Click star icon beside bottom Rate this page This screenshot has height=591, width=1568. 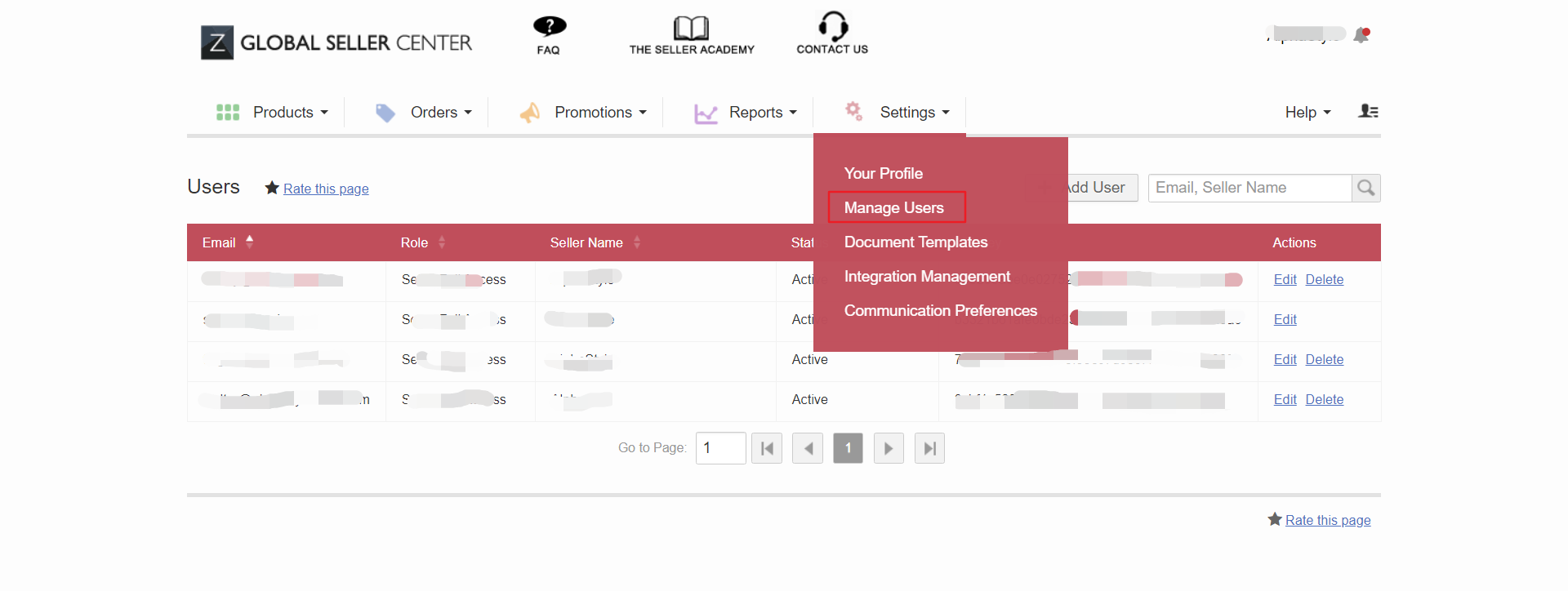pyautogui.click(x=1275, y=519)
